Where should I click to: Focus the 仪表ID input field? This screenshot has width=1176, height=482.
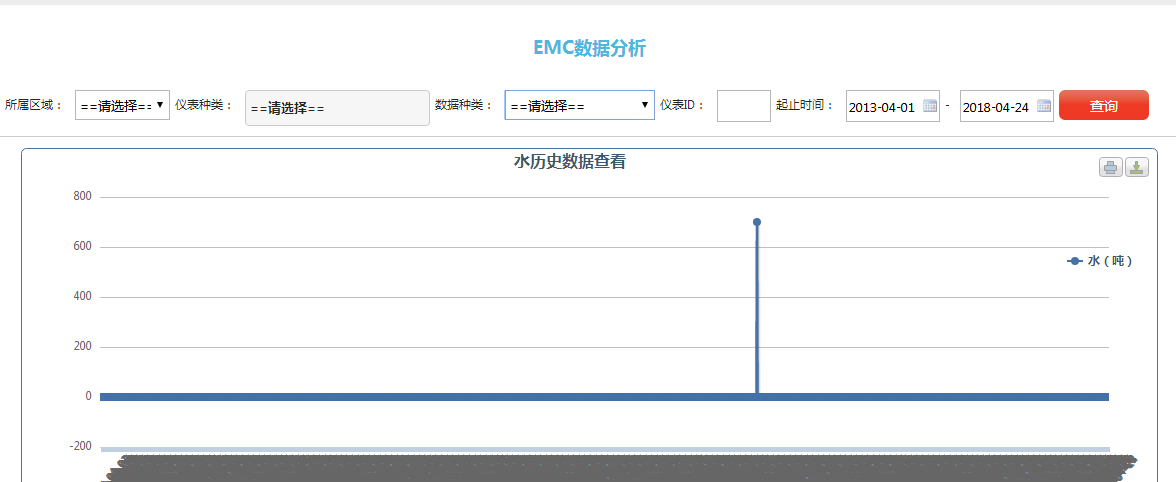(743, 106)
